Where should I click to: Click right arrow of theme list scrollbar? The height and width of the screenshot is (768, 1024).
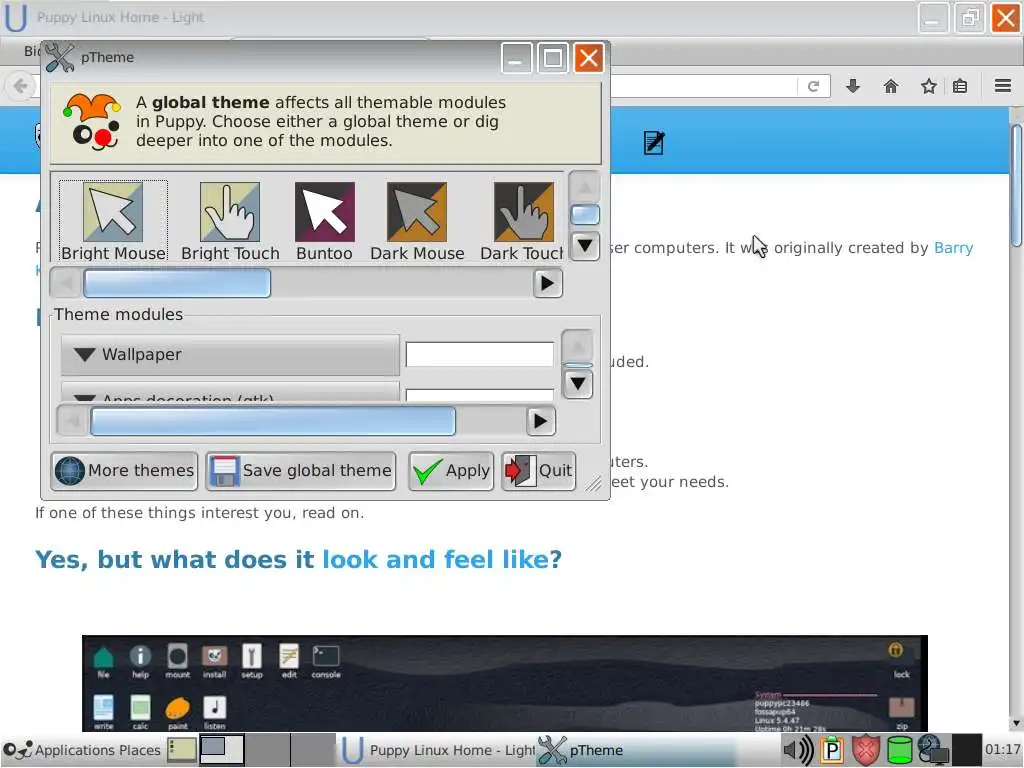tap(548, 283)
